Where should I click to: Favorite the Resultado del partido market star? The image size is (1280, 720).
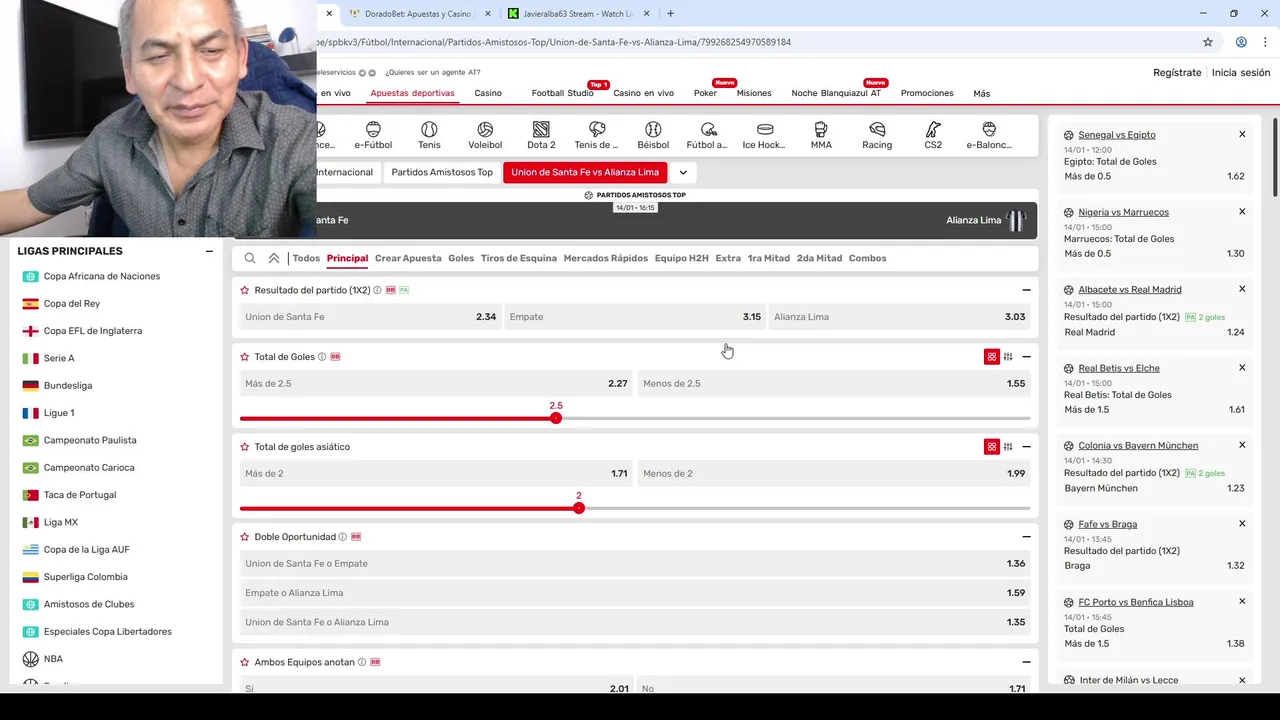click(x=245, y=290)
